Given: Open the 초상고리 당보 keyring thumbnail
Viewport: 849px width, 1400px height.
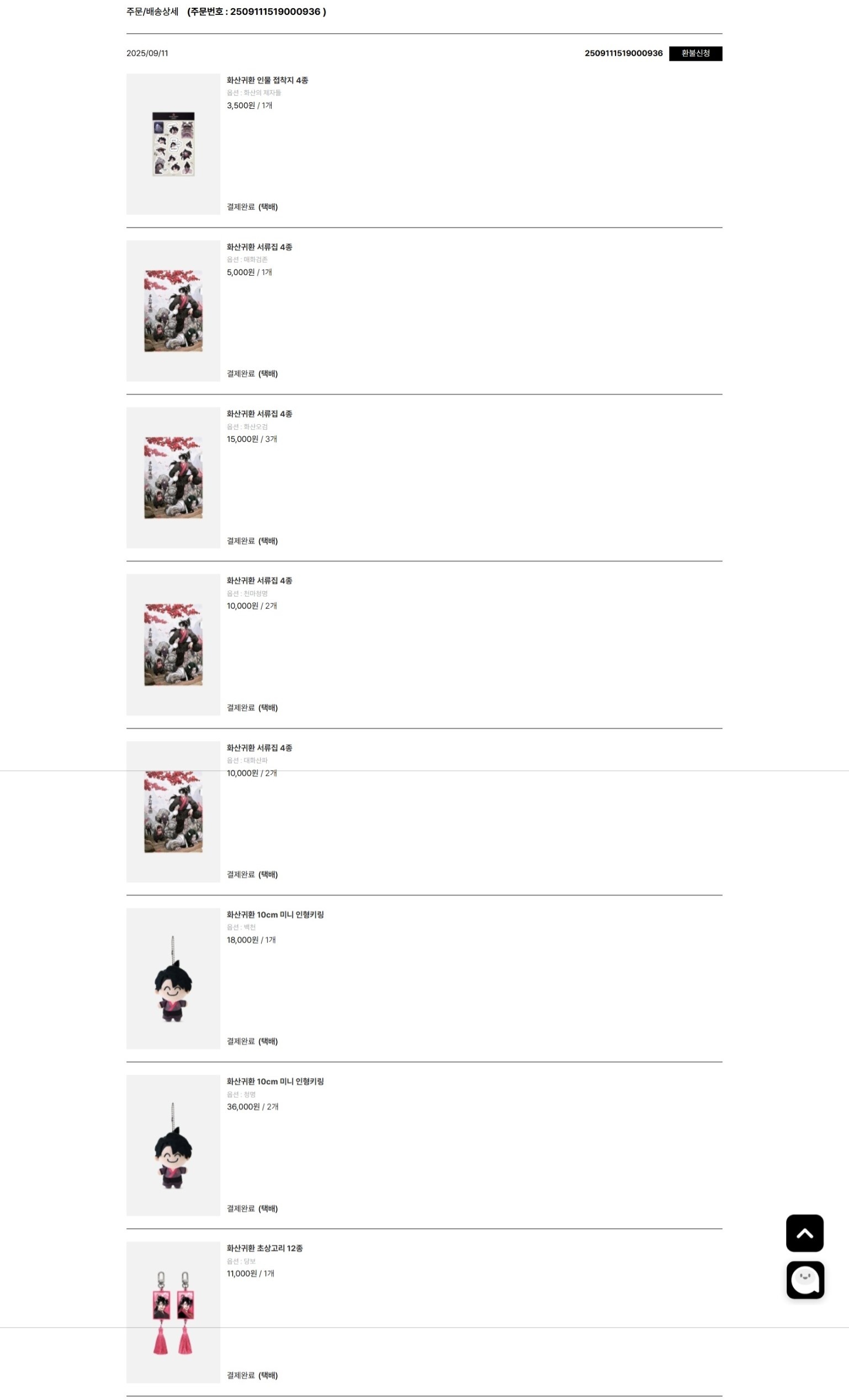Looking at the screenshot, I should click(173, 1312).
